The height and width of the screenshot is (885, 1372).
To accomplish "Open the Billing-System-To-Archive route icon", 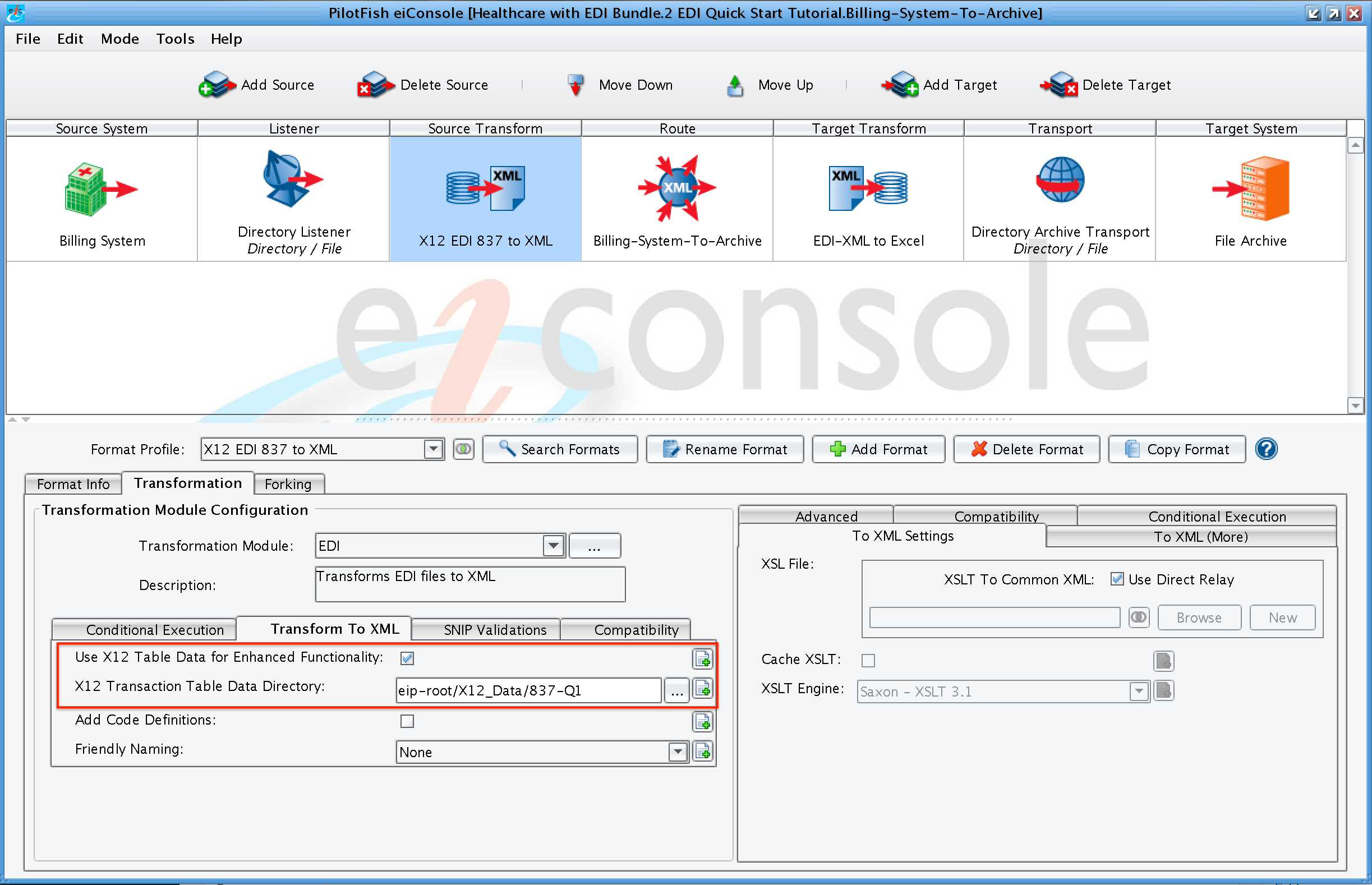I will click(x=676, y=188).
